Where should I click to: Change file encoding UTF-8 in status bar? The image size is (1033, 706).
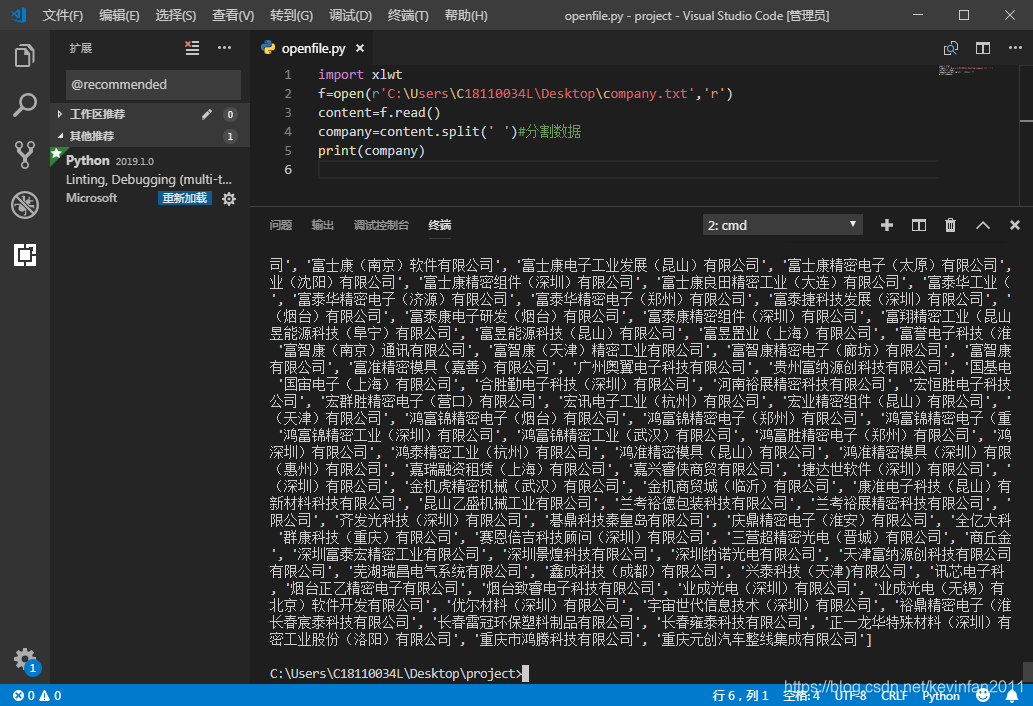[x=851, y=695]
